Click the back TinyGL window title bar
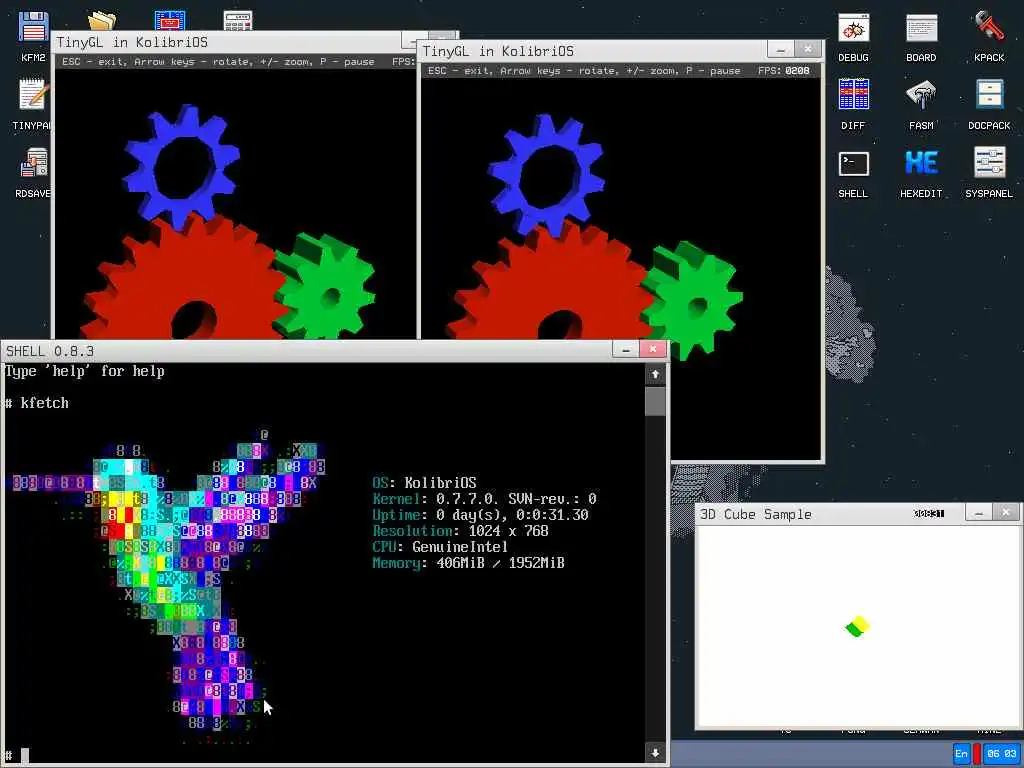Viewport: 1024px width, 768px height. [x=227, y=42]
